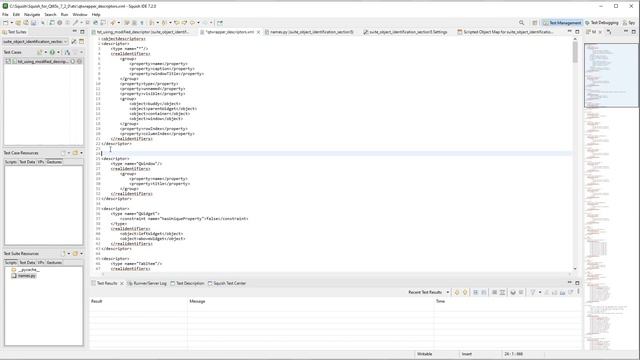The image size is (640, 360).
Task: Maximize the editor area
Action: click(x=577, y=31)
